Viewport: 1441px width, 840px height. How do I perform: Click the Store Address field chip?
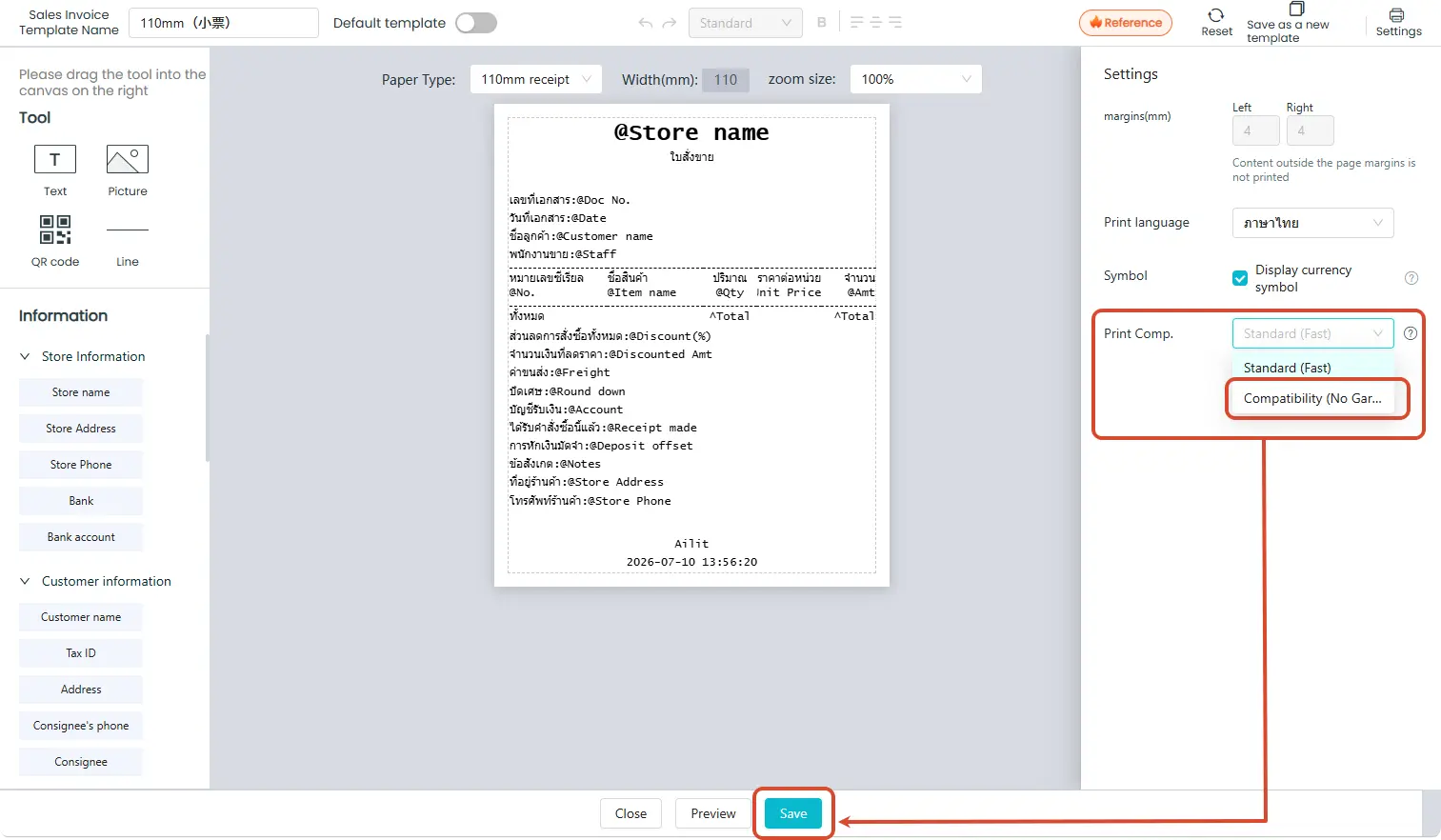(x=81, y=429)
